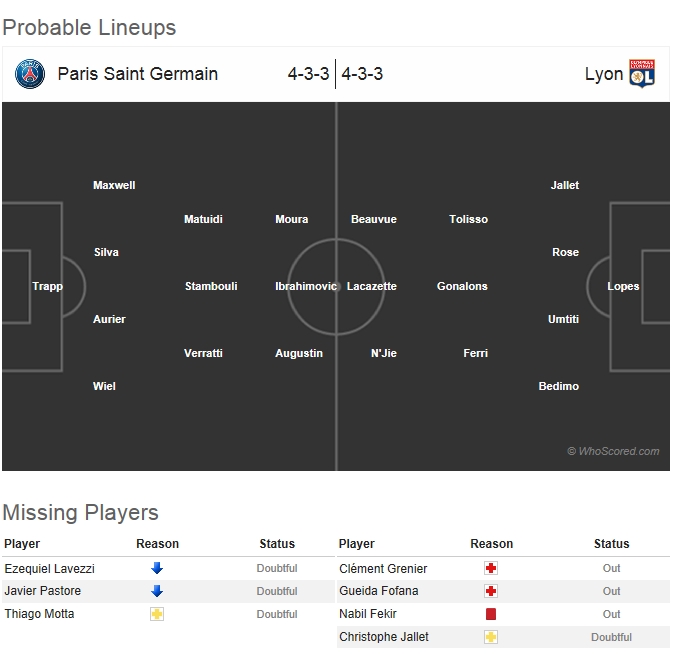Click the Lyon club crest

pos(641,74)
